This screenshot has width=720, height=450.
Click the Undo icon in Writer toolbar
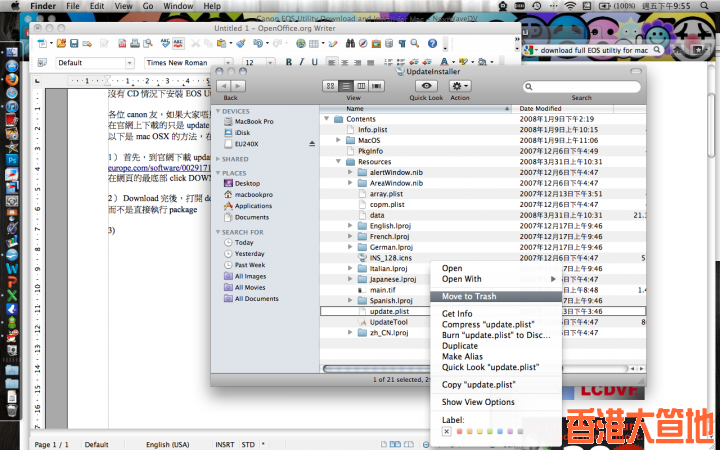point(258,44)
